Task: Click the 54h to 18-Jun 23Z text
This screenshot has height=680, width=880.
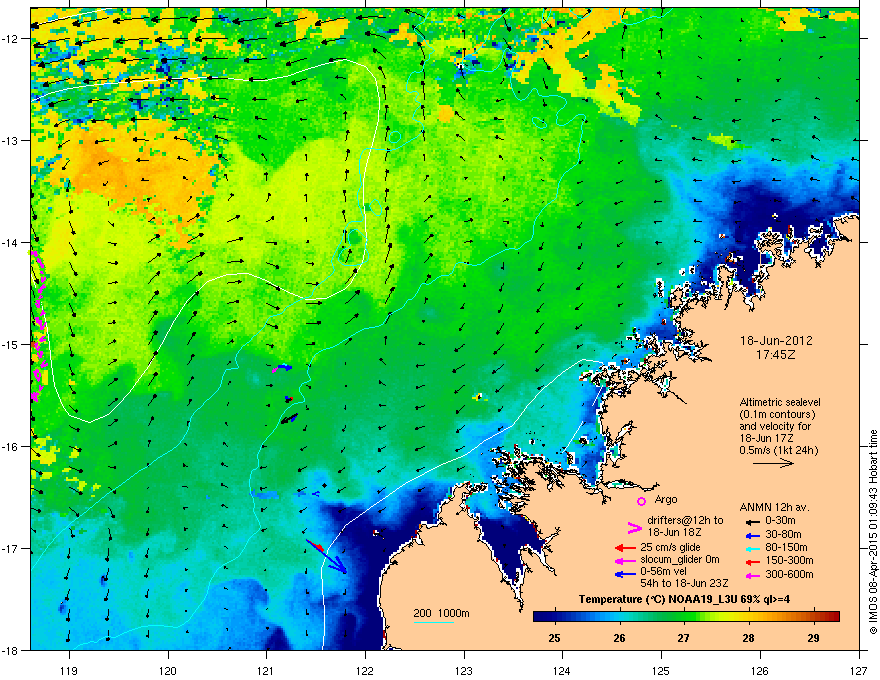Action: (x=684, y=583)
